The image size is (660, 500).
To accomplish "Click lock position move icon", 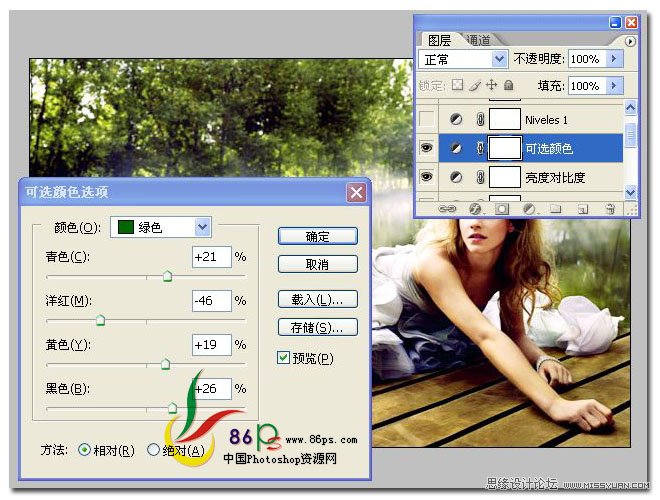I will 491,85.
